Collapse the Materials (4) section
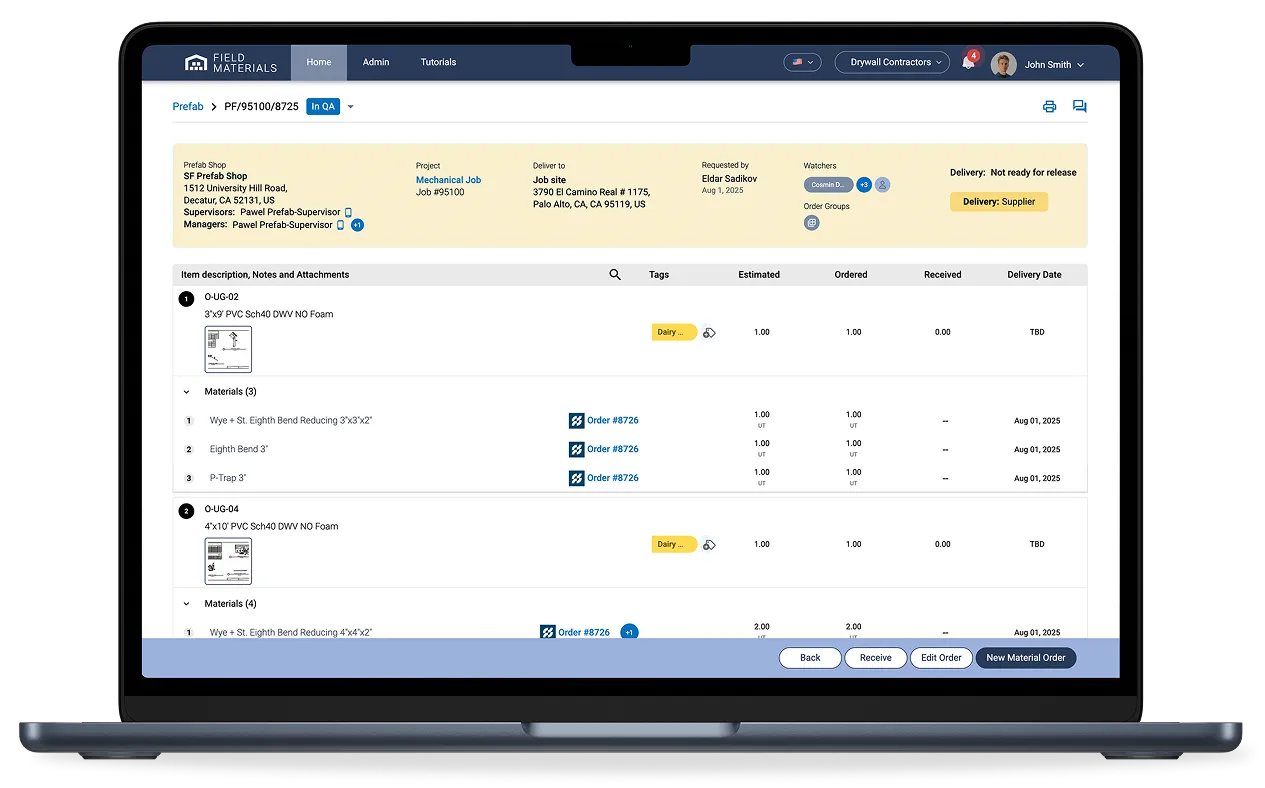 [x=187, y=604]
